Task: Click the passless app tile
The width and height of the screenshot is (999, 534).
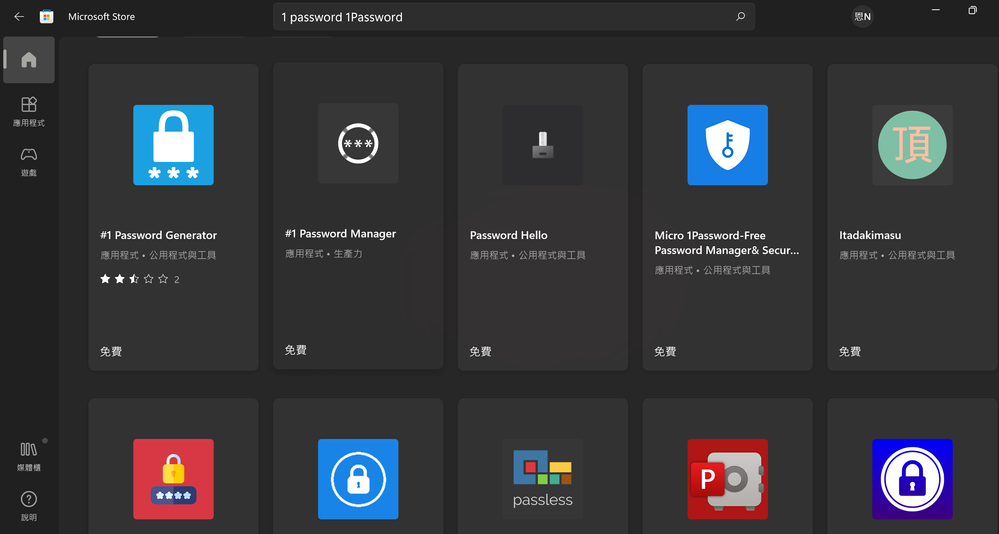Action: 543,479
